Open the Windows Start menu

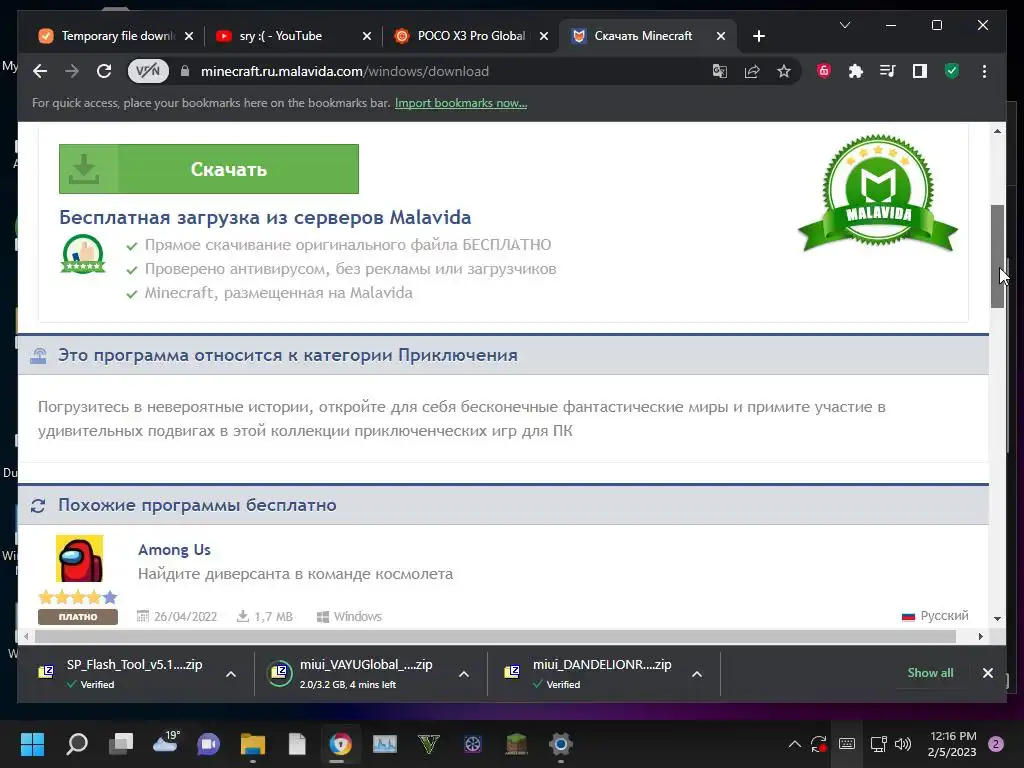32,744
